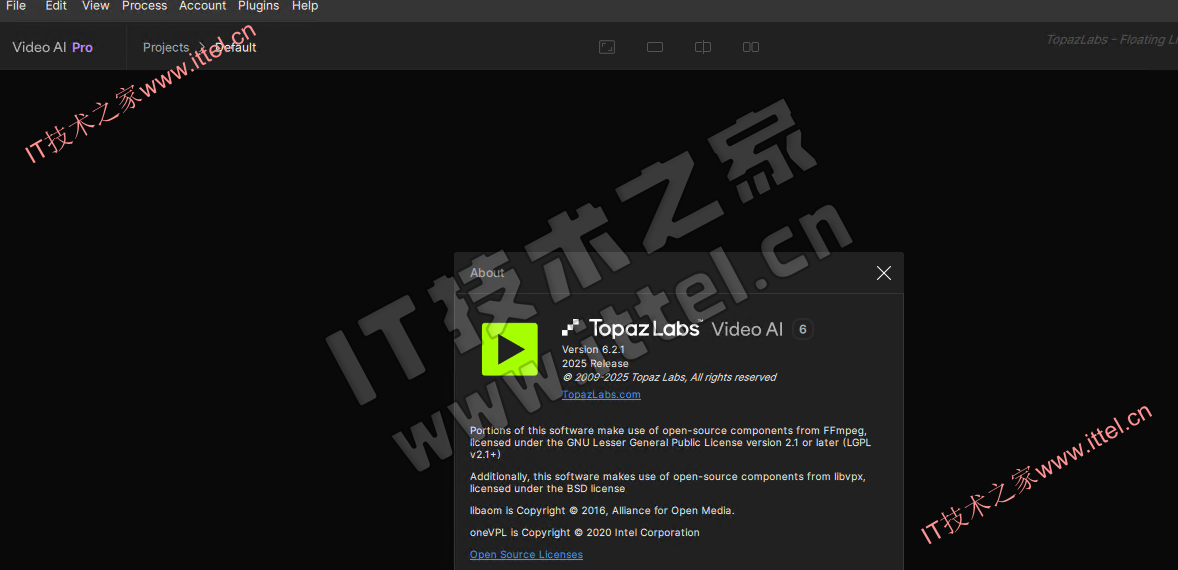This screenshot has width=1178, height=570.
Task: Select the single view layout icon
Action: (x=655, y=47)
